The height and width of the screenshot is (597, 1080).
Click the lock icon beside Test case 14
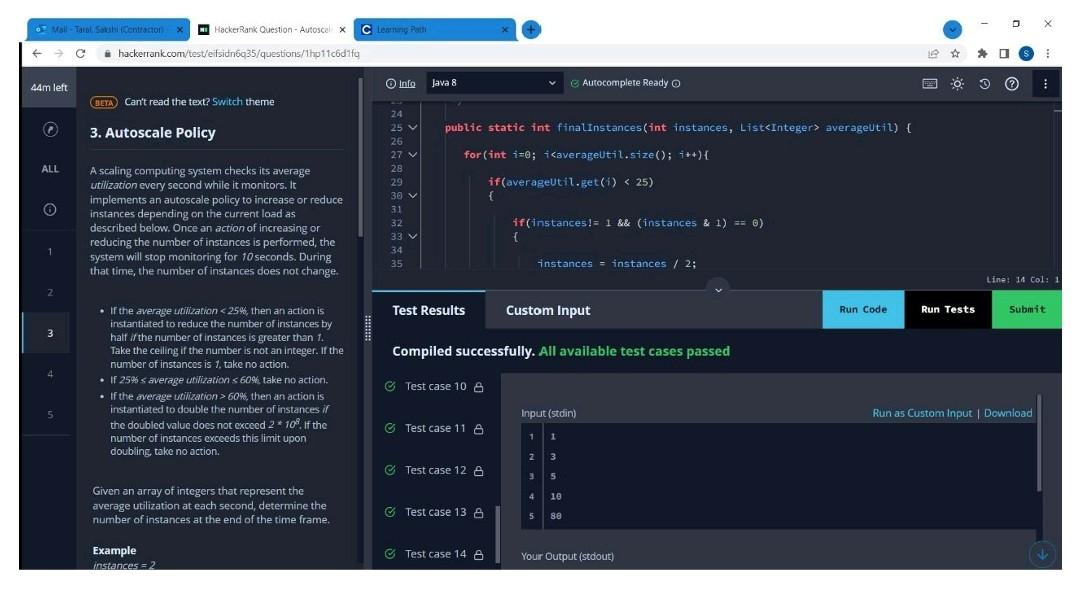tap(479, 554)
